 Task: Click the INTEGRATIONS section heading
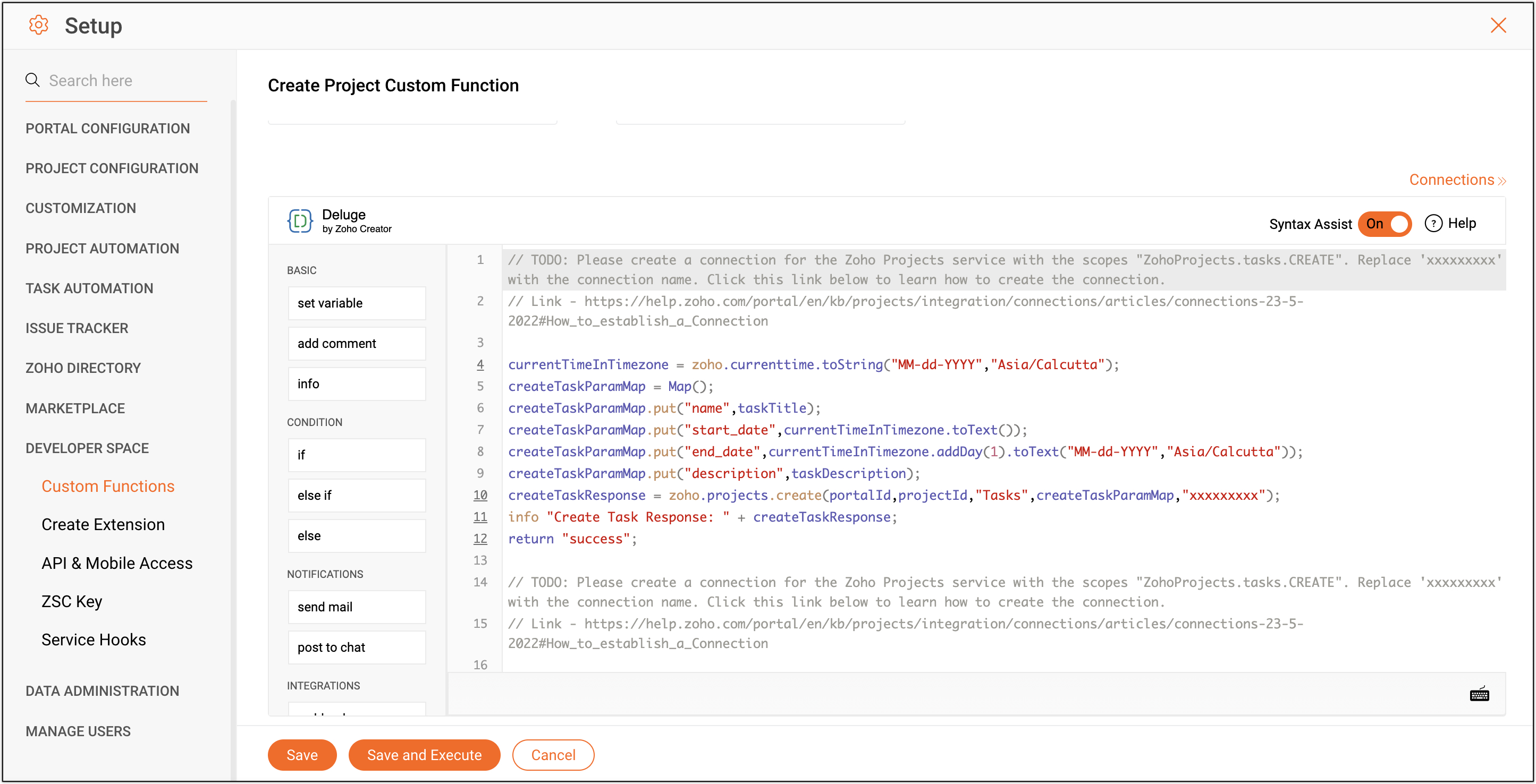(323, 686)
